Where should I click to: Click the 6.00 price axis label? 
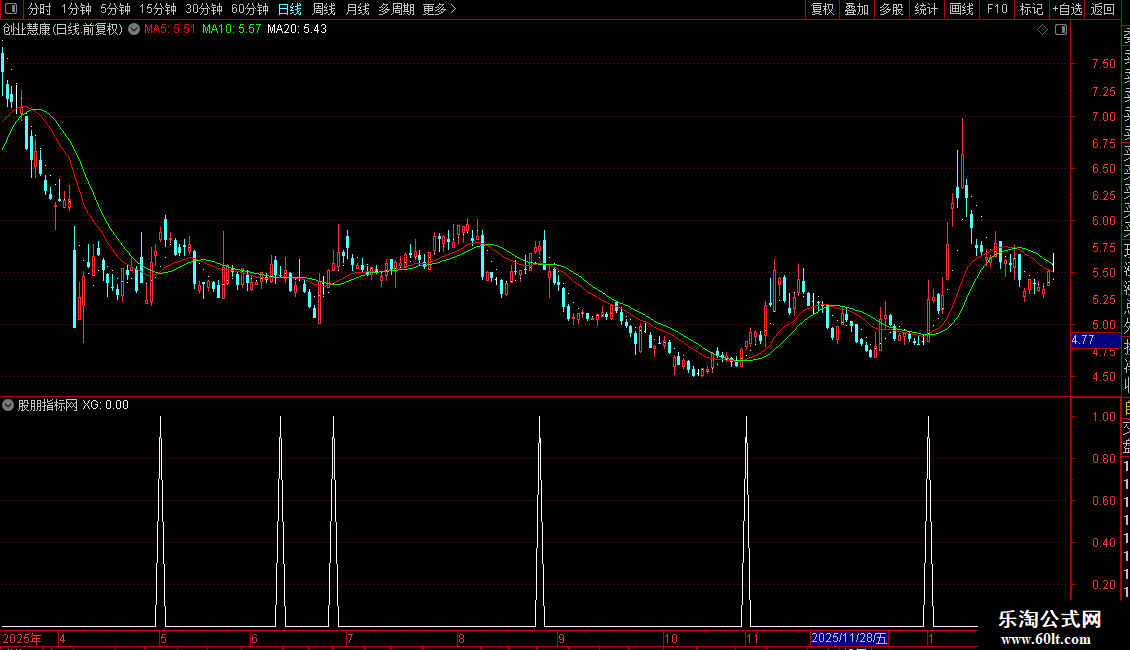pos(1103,221)
